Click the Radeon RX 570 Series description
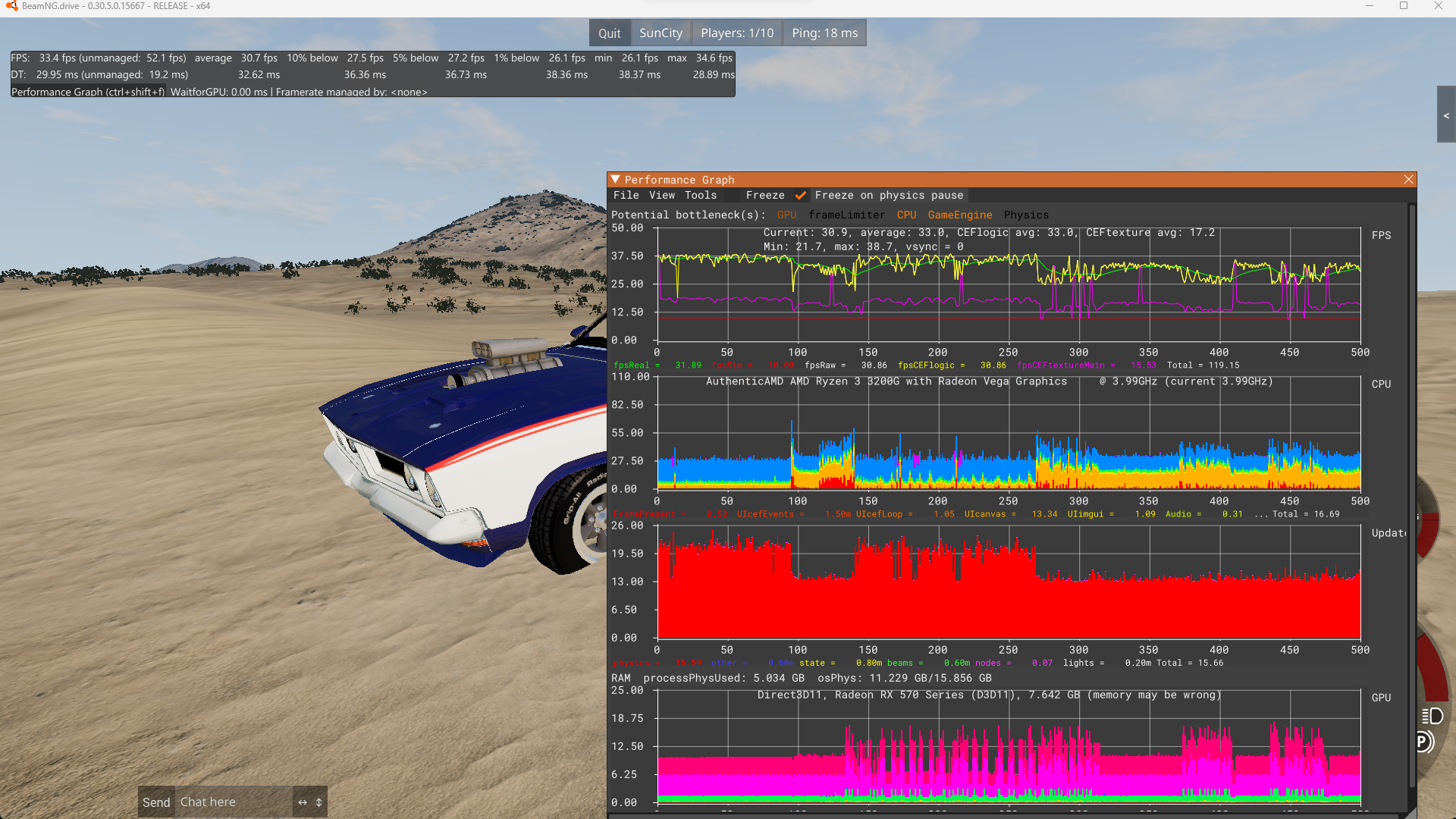 [x=989, y=695]
